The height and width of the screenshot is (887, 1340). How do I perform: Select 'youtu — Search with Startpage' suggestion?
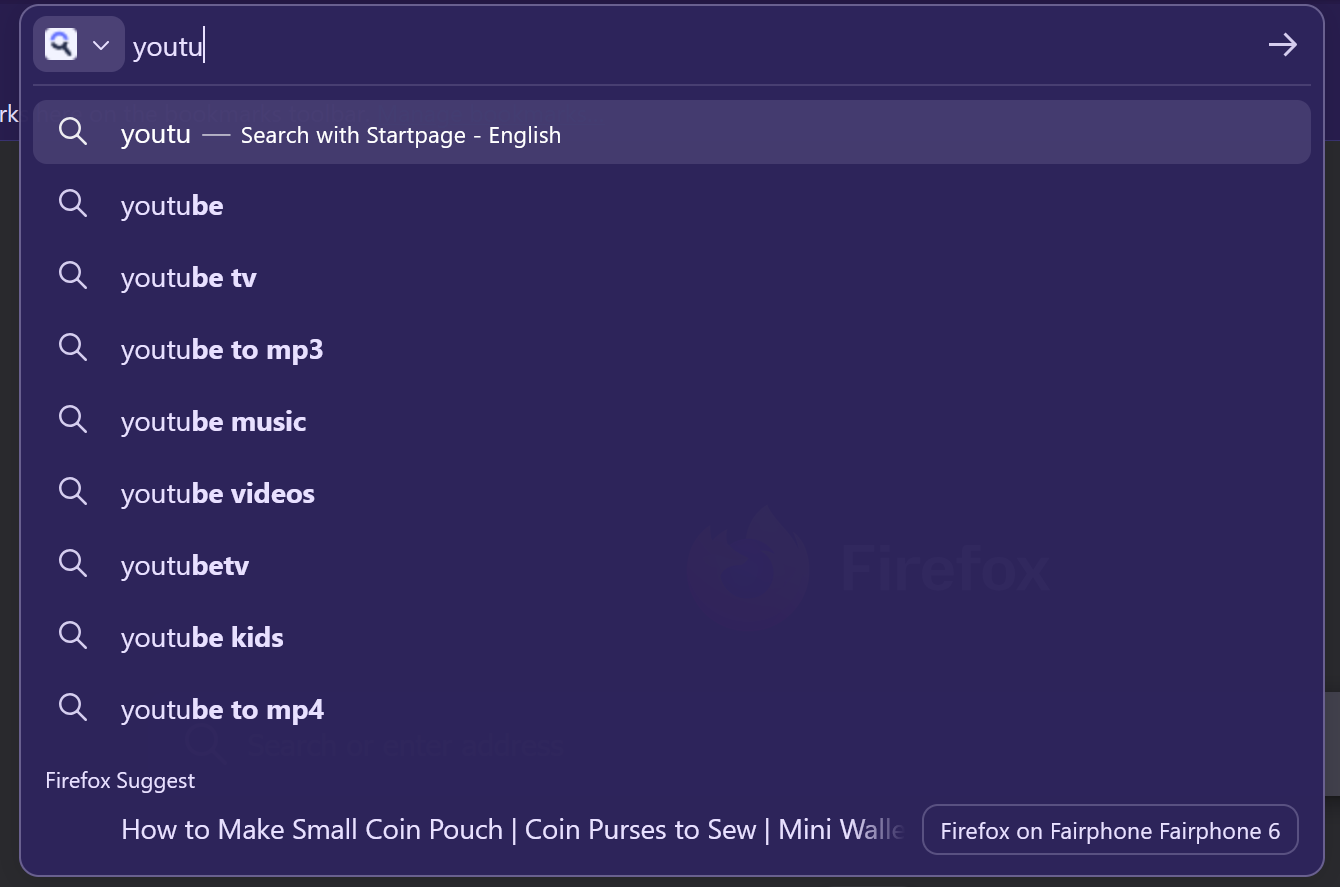click(x=340, y=134)
